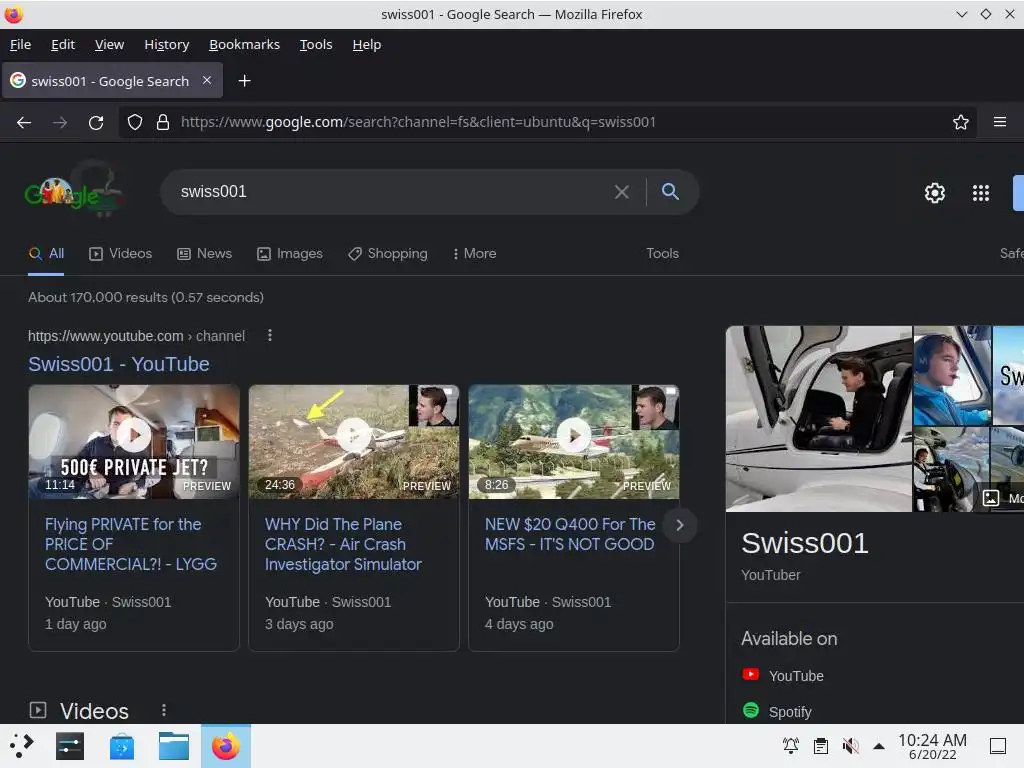
Task: Open options dots beside youtube.com result
Action: (270, 336)
